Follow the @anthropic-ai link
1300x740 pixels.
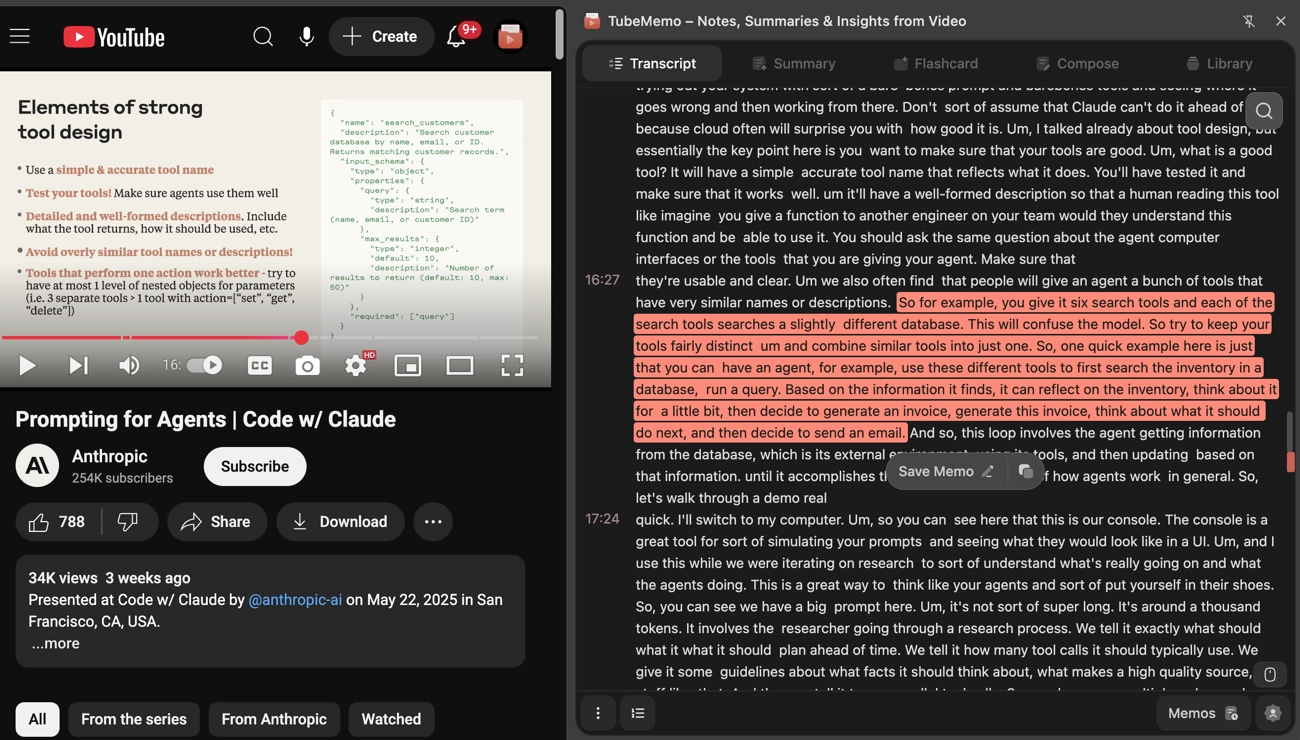pos(295,600)
